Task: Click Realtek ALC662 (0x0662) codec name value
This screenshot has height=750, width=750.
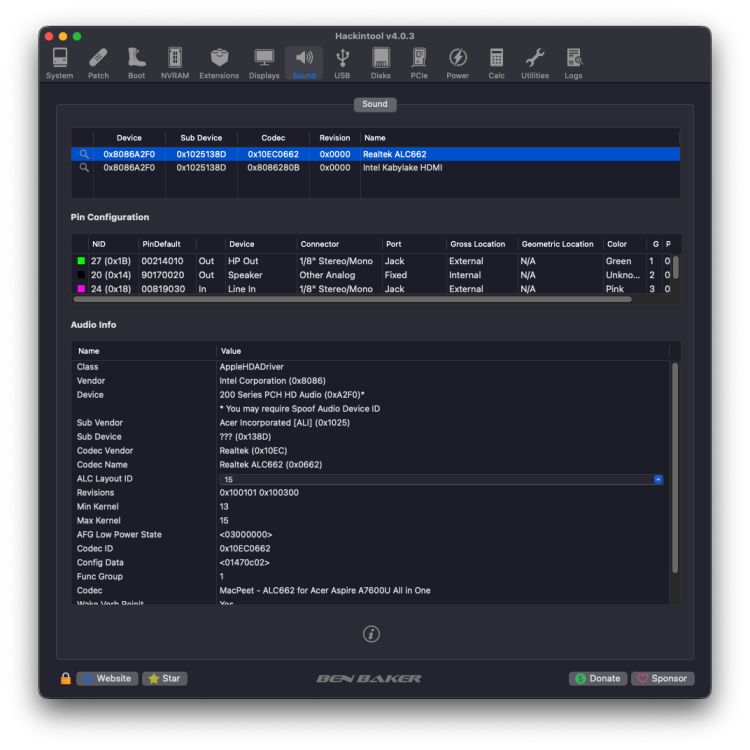Action: click(271, 464)
